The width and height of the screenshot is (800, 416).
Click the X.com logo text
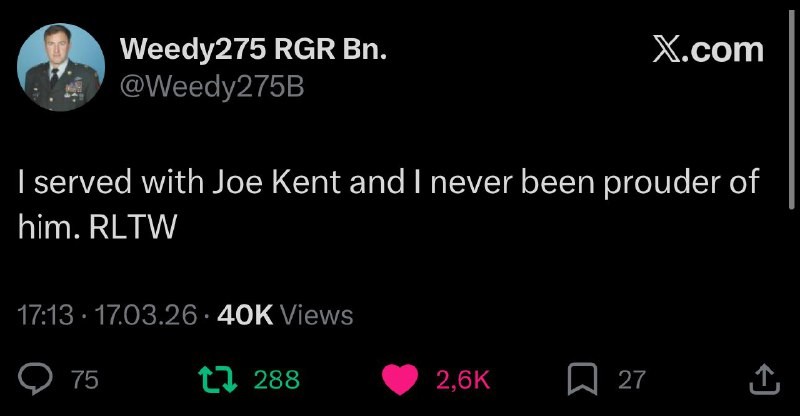(707, 49)
